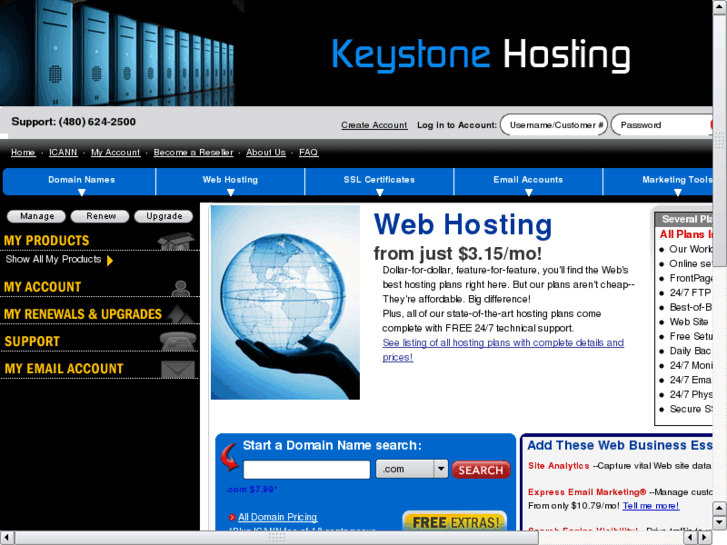This screenshot has width=727, height=545.
Task: Open the hosting plans listing link
Action: (503, 350)
